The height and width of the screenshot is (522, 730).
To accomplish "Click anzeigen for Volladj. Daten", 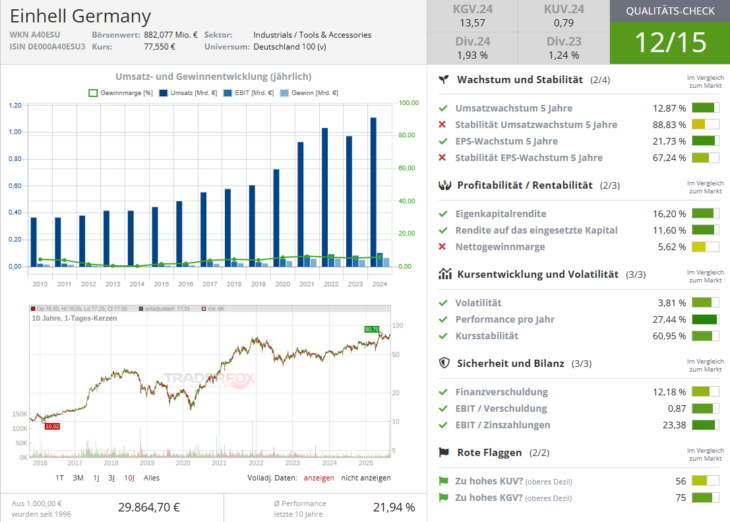I will 319,478.
